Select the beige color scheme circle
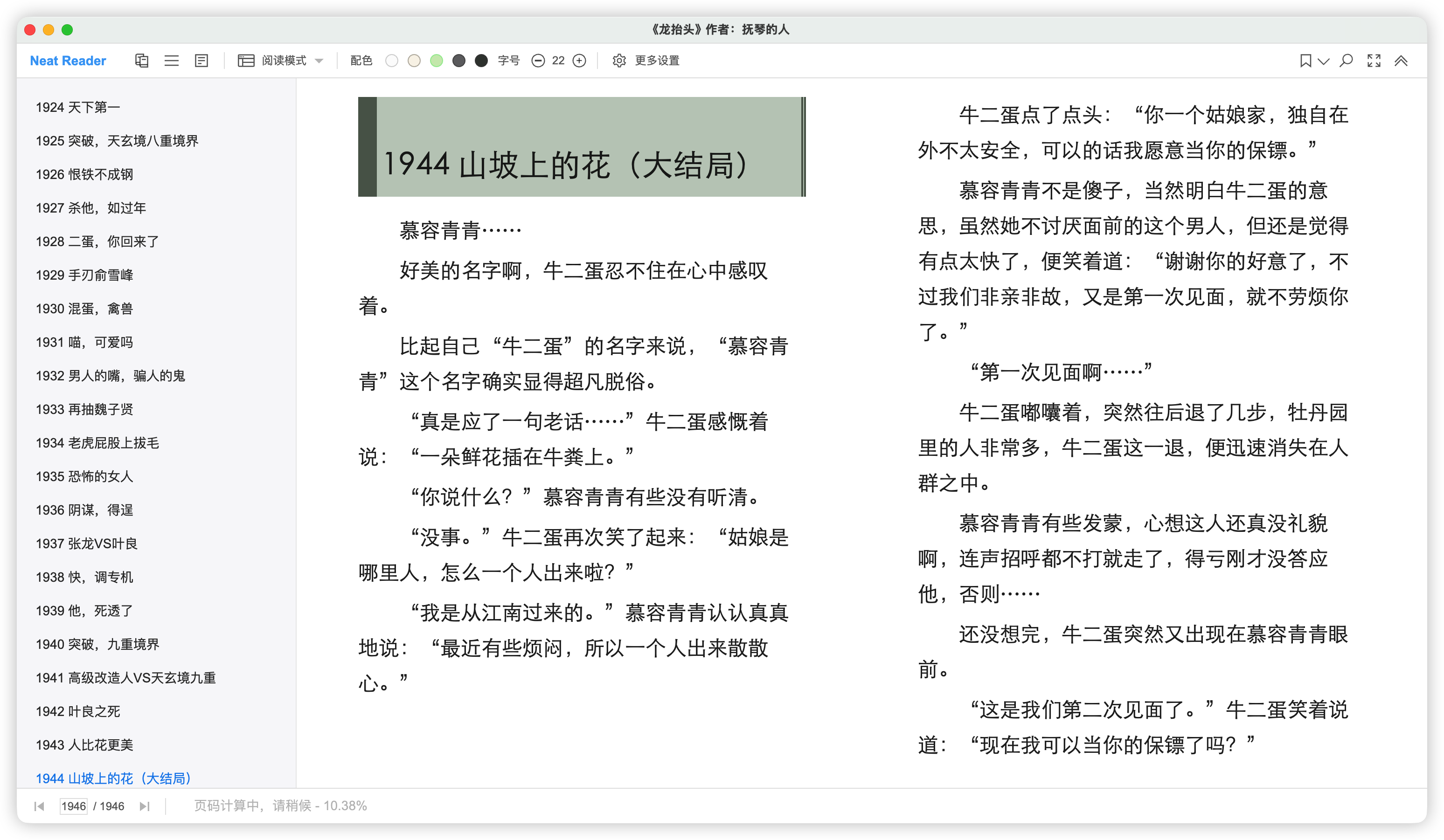This screenshot has width=1444, height=840. [414, 61]
